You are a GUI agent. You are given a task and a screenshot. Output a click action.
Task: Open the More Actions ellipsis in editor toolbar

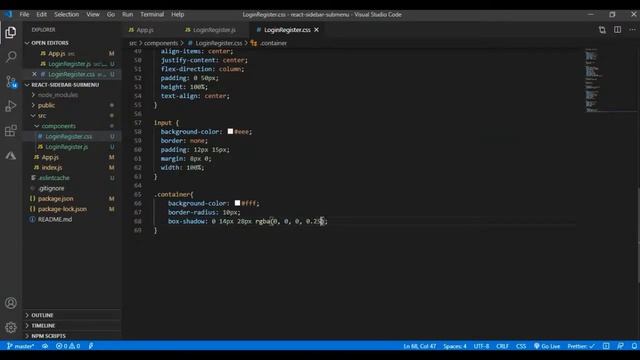coord(632,30)
